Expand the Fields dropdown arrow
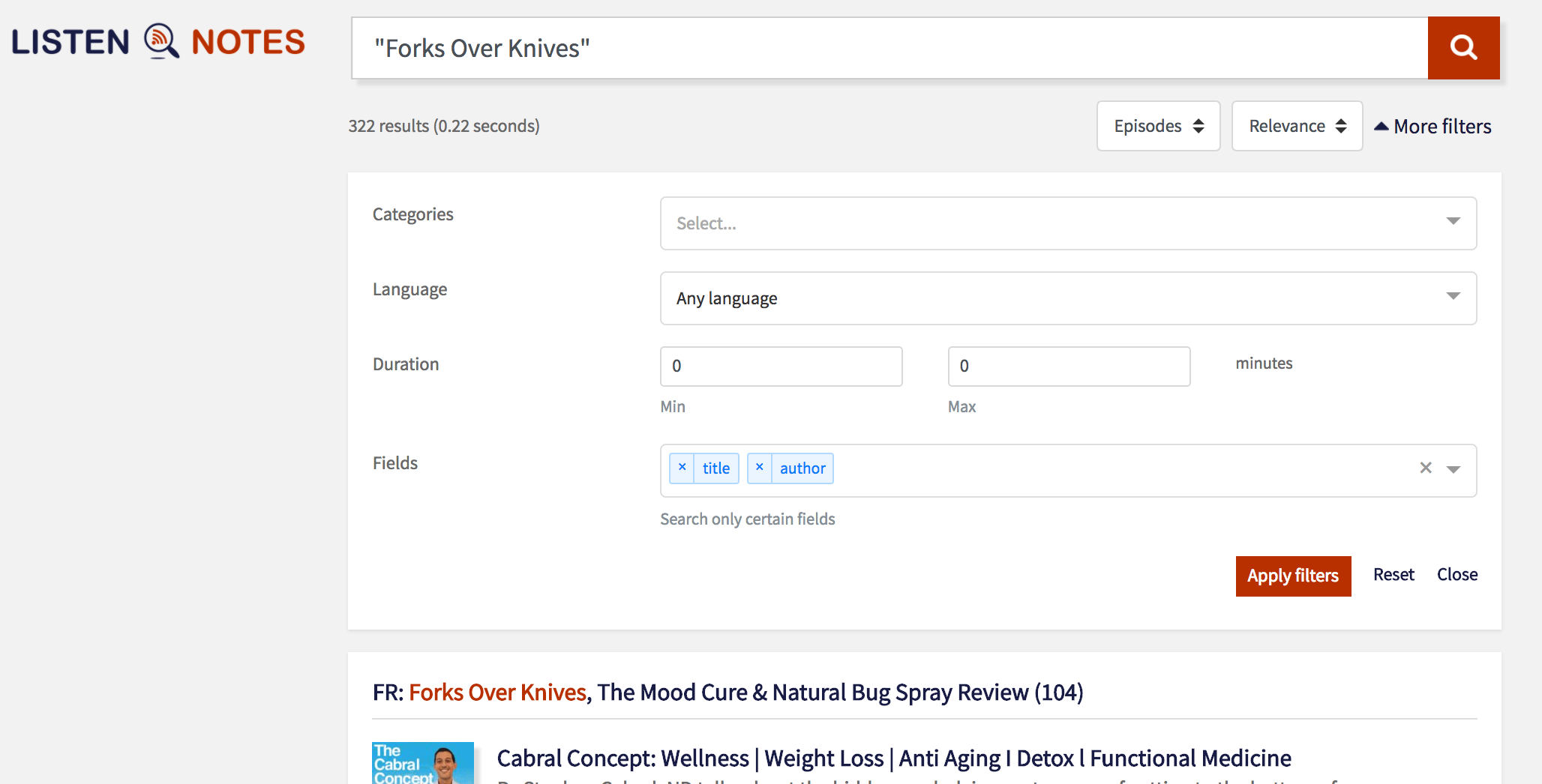Viewport: 1542px width, 784px height. coord(1453,470)
